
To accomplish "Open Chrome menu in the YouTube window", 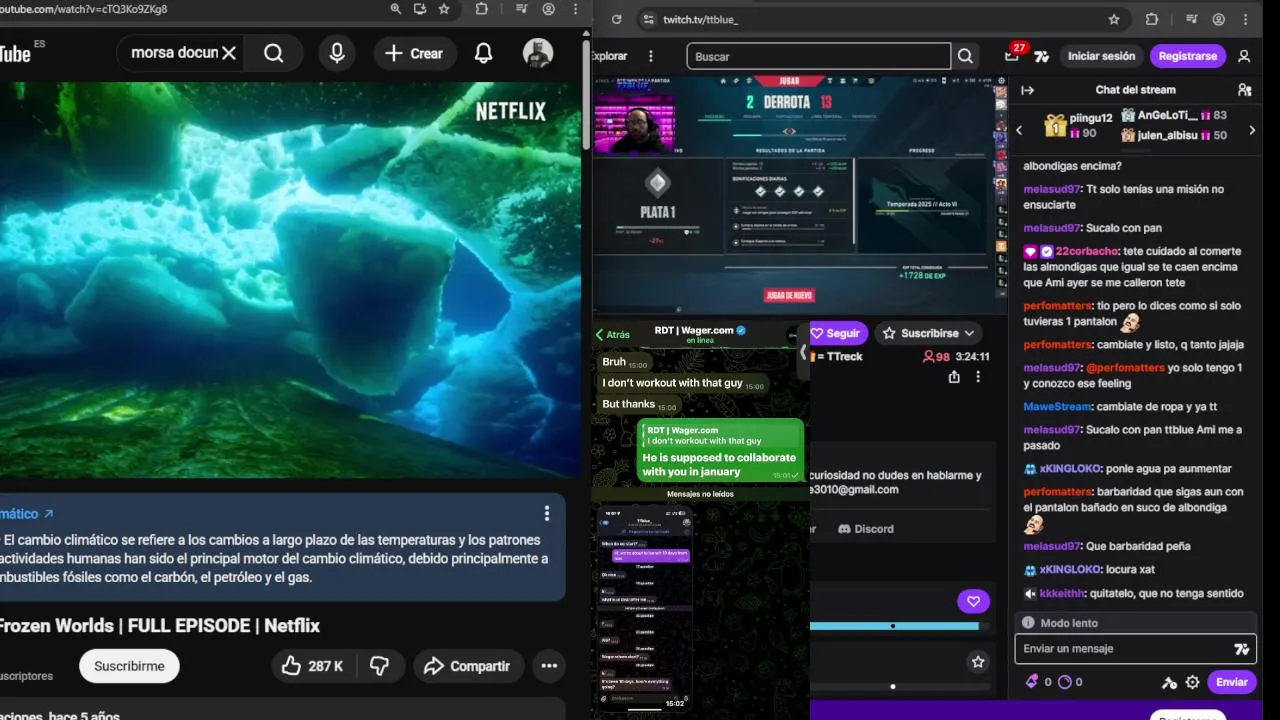I will pyautogui.click(x=575, y=8).
